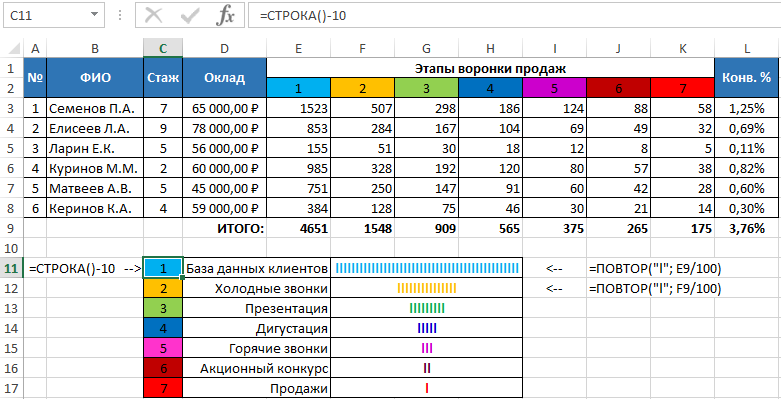Click conversion value 1,25%
This screenshot has height=399, width=781.
pyautogui.click(x=747, y=108)
